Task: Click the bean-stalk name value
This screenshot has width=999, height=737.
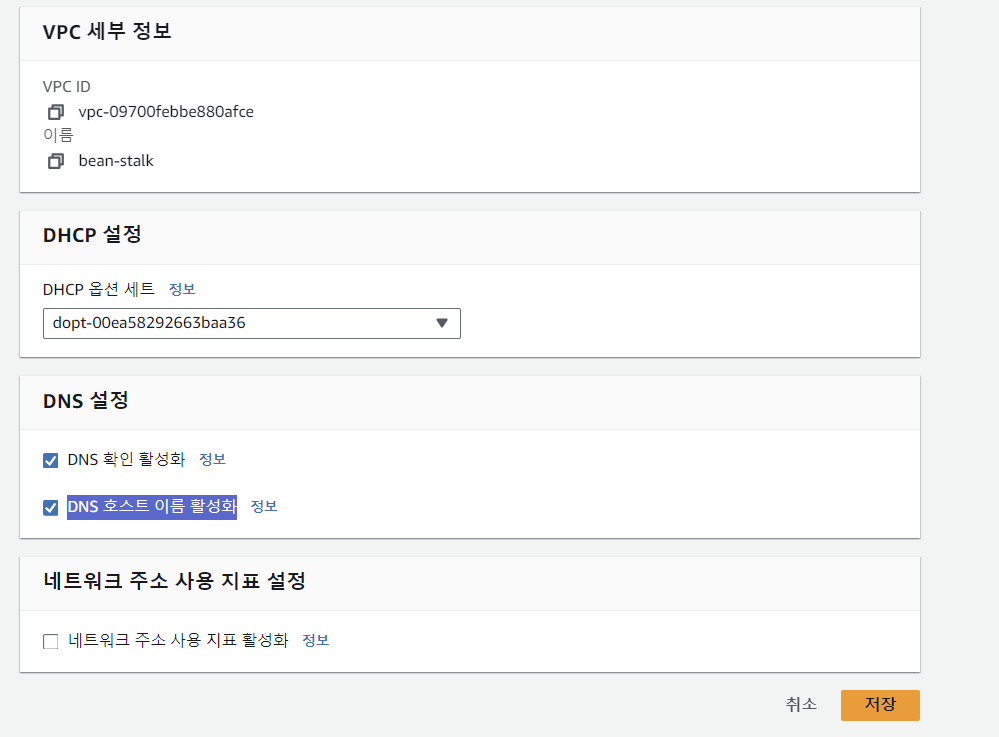Action: pos(116,161)
